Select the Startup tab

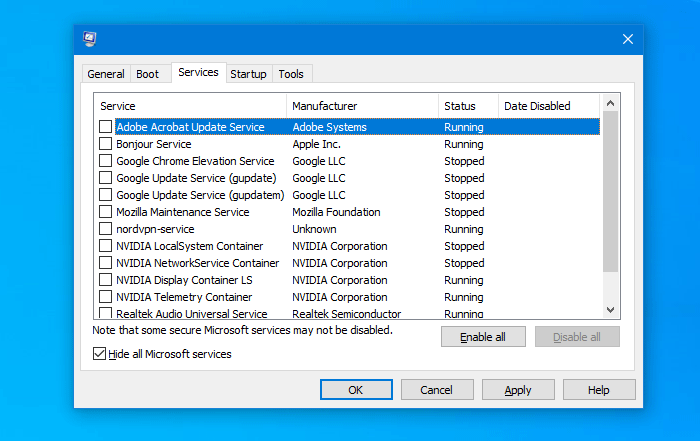point(248,74)
